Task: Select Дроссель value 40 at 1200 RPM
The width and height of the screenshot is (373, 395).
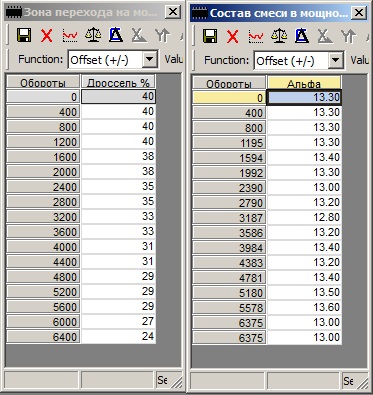Action: (118, 142)
